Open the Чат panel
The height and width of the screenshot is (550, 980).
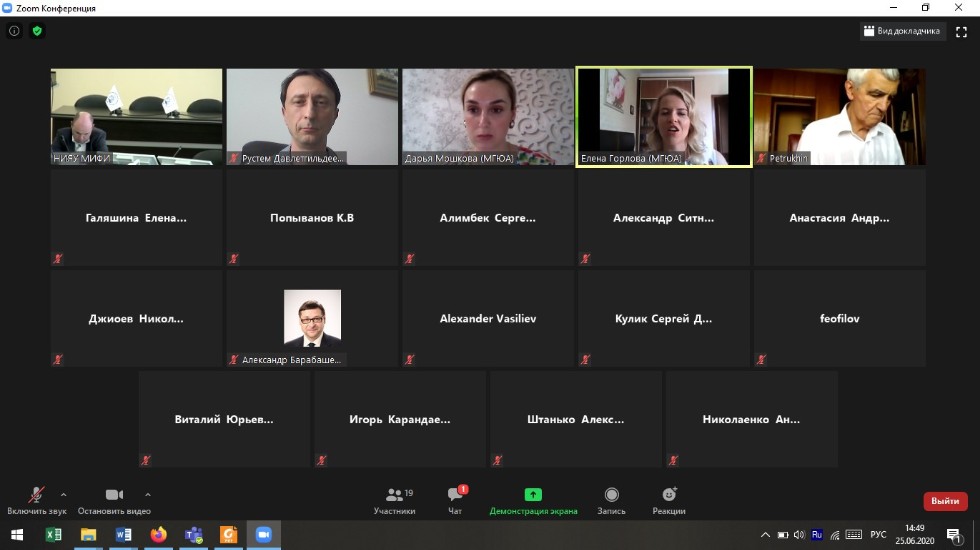[x=455, y=500]
